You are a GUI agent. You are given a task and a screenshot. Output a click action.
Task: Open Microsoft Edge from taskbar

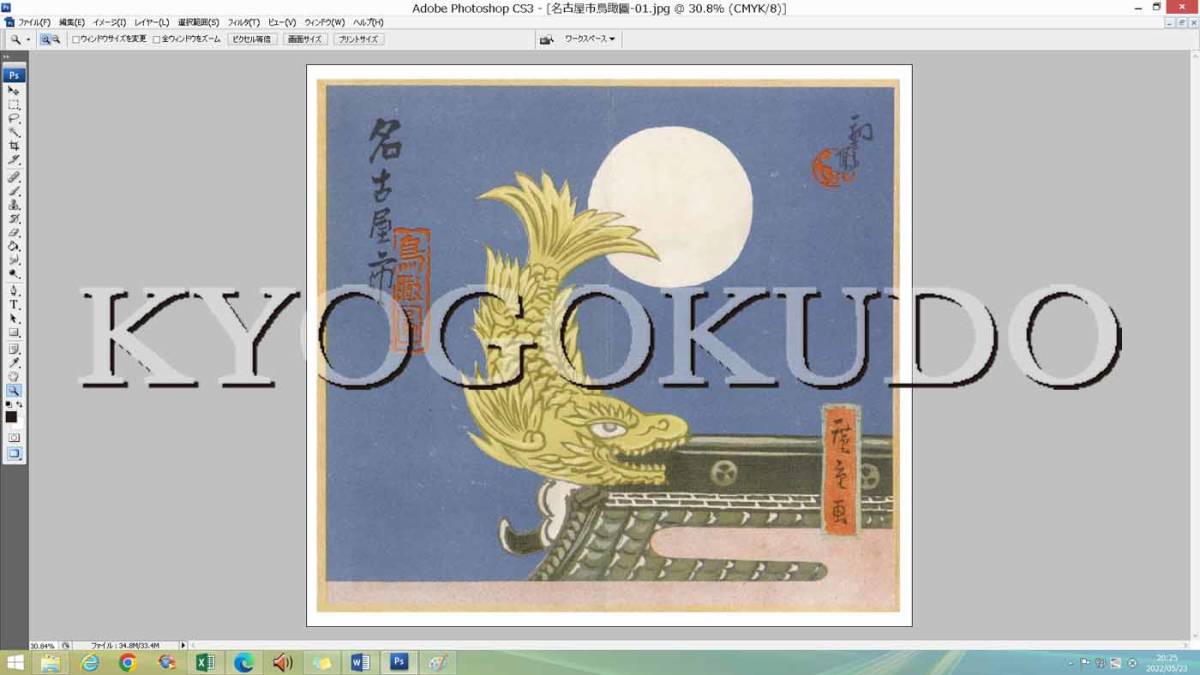244,662
